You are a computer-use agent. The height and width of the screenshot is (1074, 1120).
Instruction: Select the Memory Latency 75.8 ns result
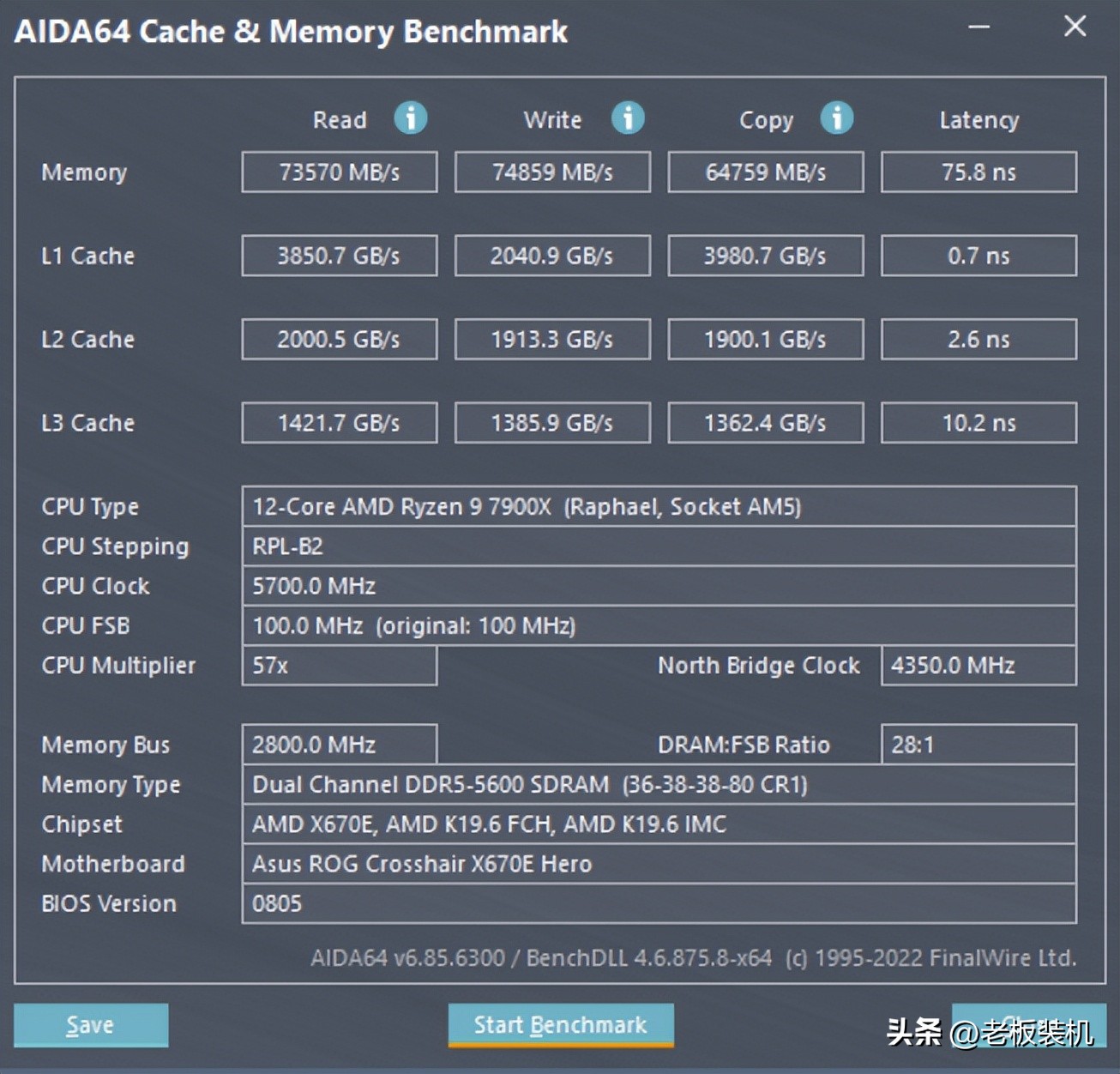point(978,172)
